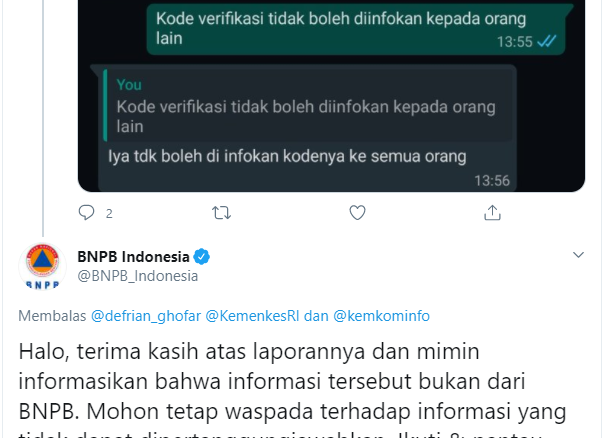Open BNPB Indonesia display name

click(x=133, y=257)
